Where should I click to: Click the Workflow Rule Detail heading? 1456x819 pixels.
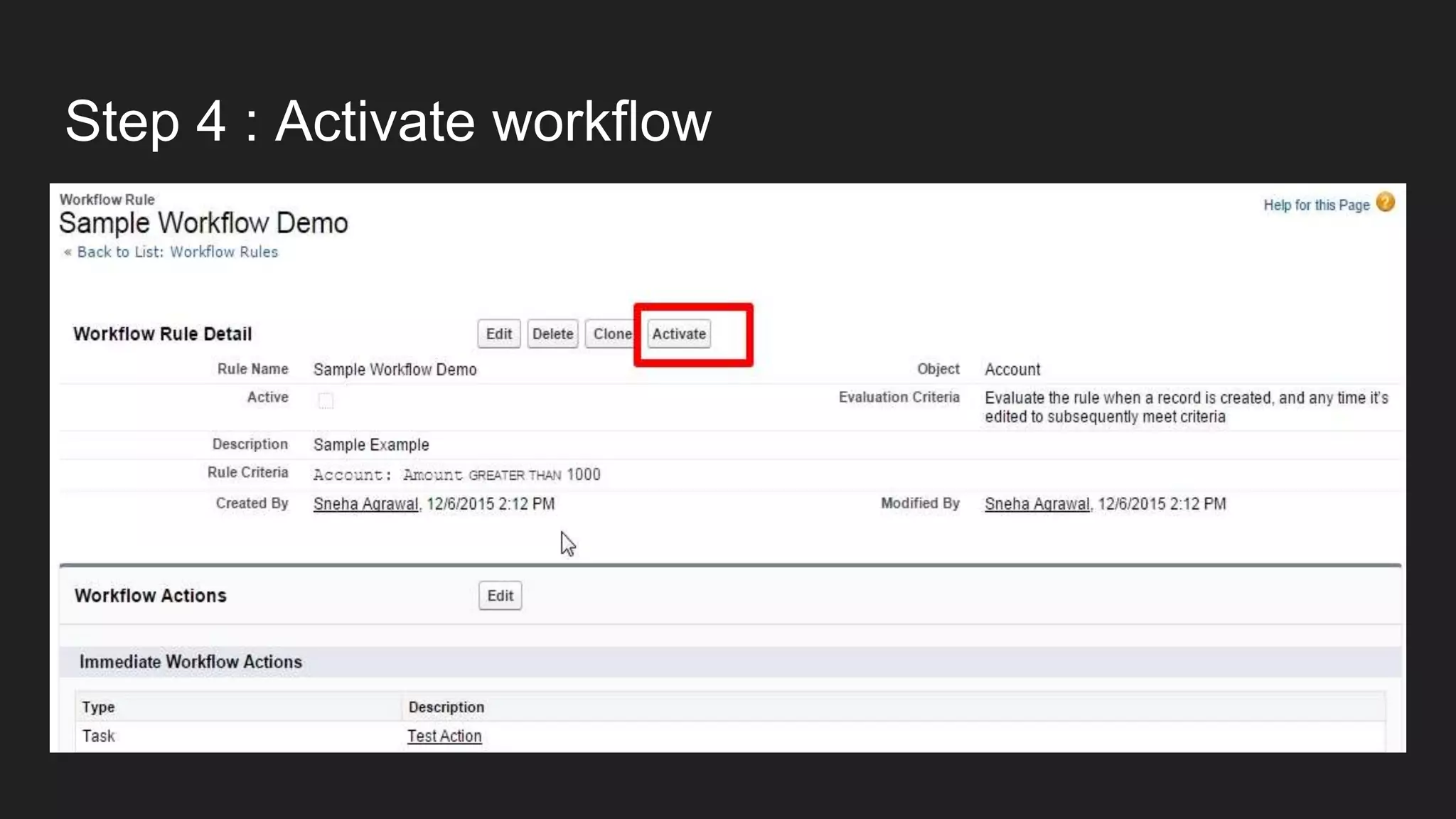pos(162,334)
